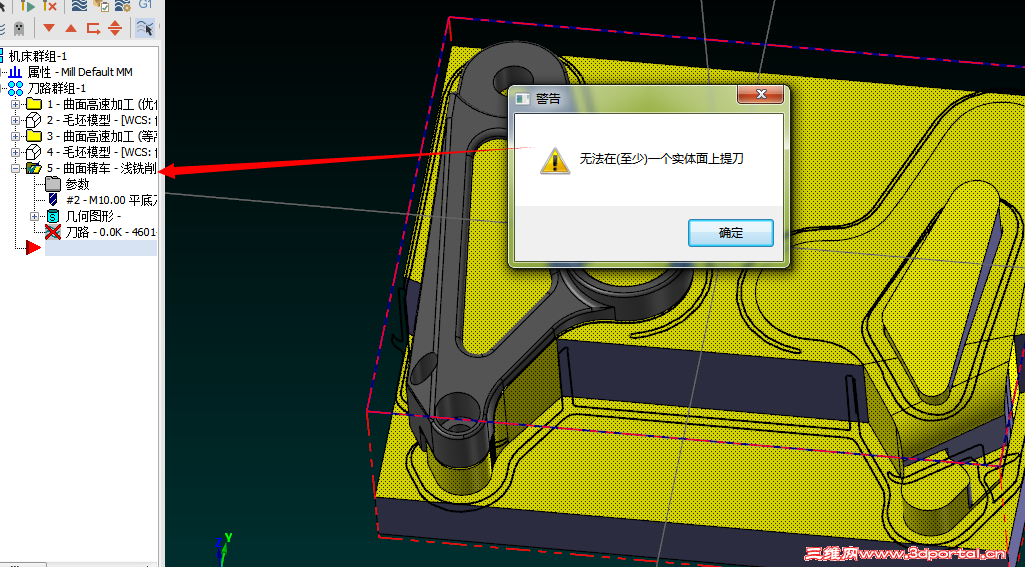Click stock model cube icon of operation 2
The width and height of the screenshot is (1025, 567).
(33, 120)
